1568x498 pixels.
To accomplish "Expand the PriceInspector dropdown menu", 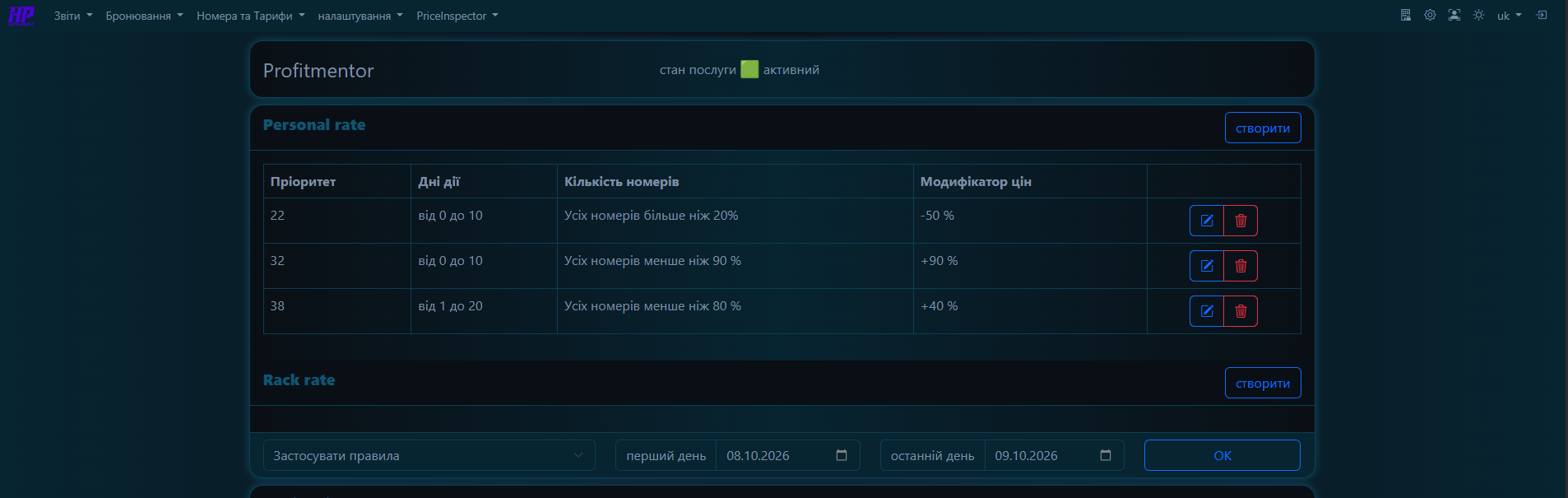I will [457, 16].
